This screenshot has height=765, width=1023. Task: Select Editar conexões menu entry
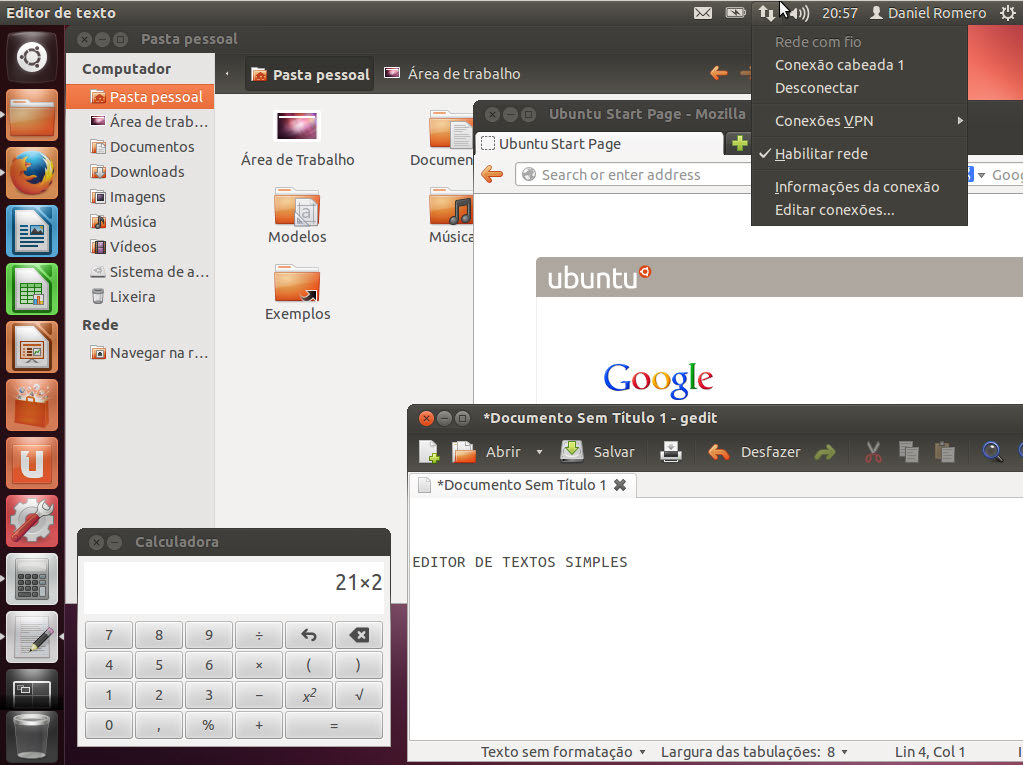[834, 210]
